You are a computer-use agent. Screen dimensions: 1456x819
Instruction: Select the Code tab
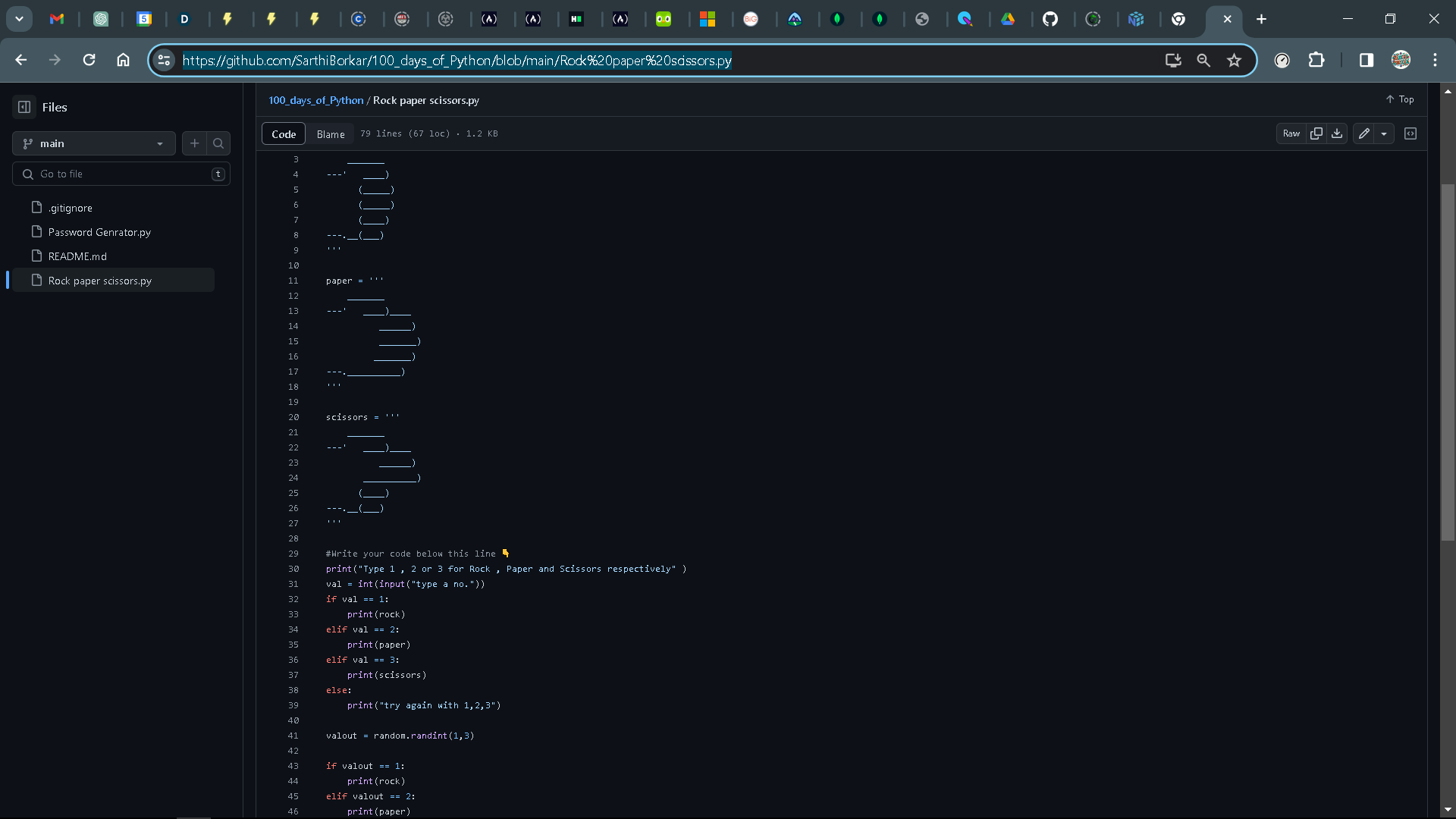[283, 133]
